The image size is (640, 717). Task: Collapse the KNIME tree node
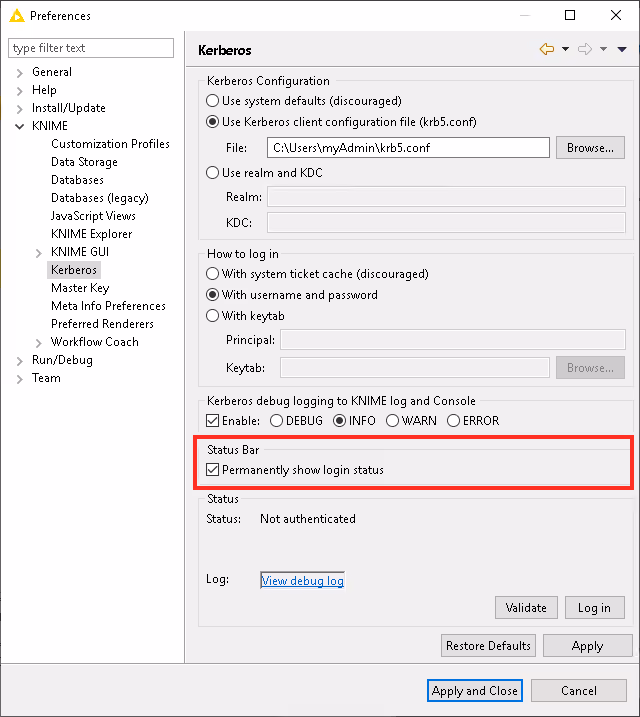20,127
